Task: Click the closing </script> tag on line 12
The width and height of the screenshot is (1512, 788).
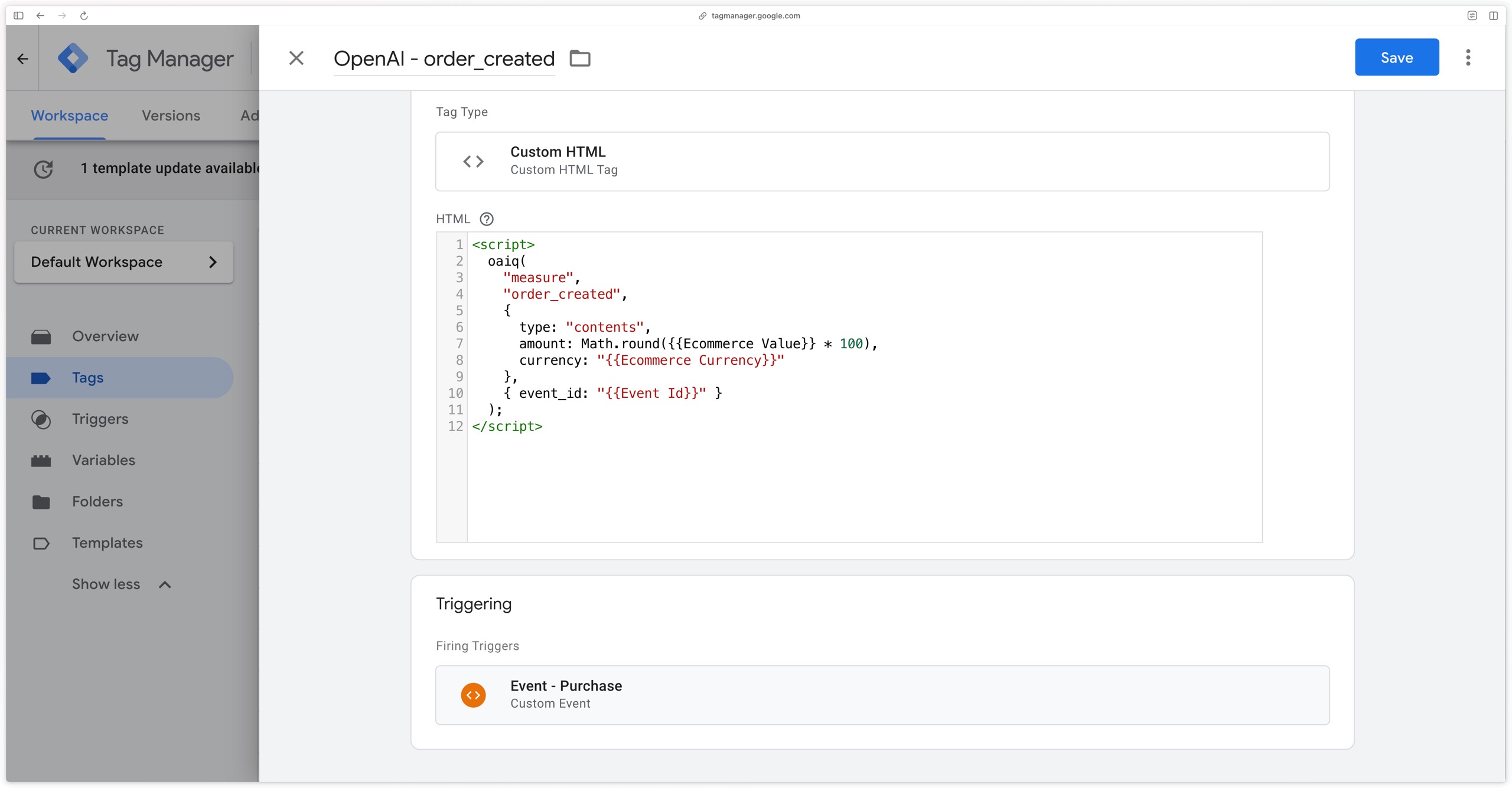Action: coord(507,426)
